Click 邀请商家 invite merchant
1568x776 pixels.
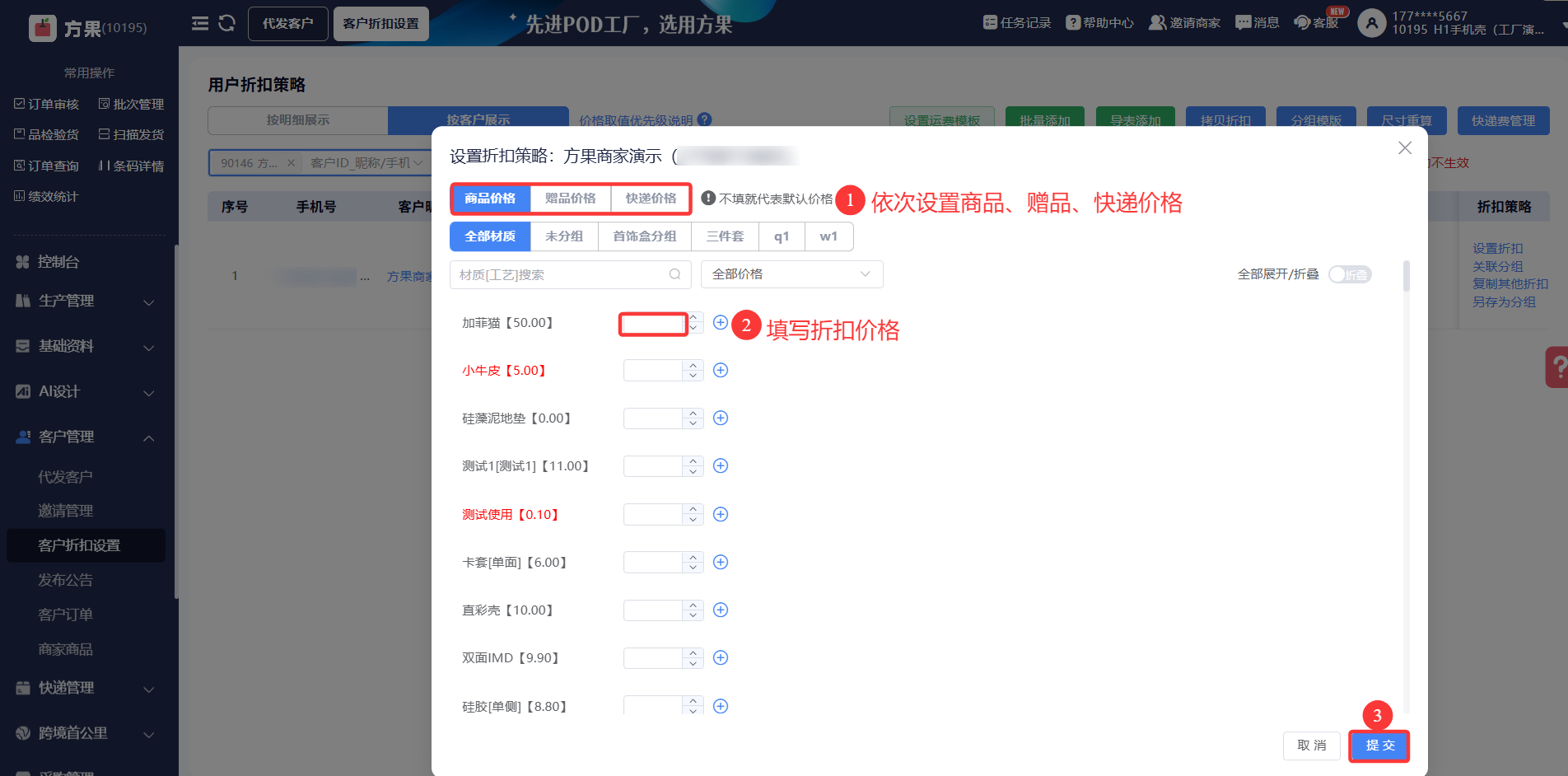coord(1184,23)
